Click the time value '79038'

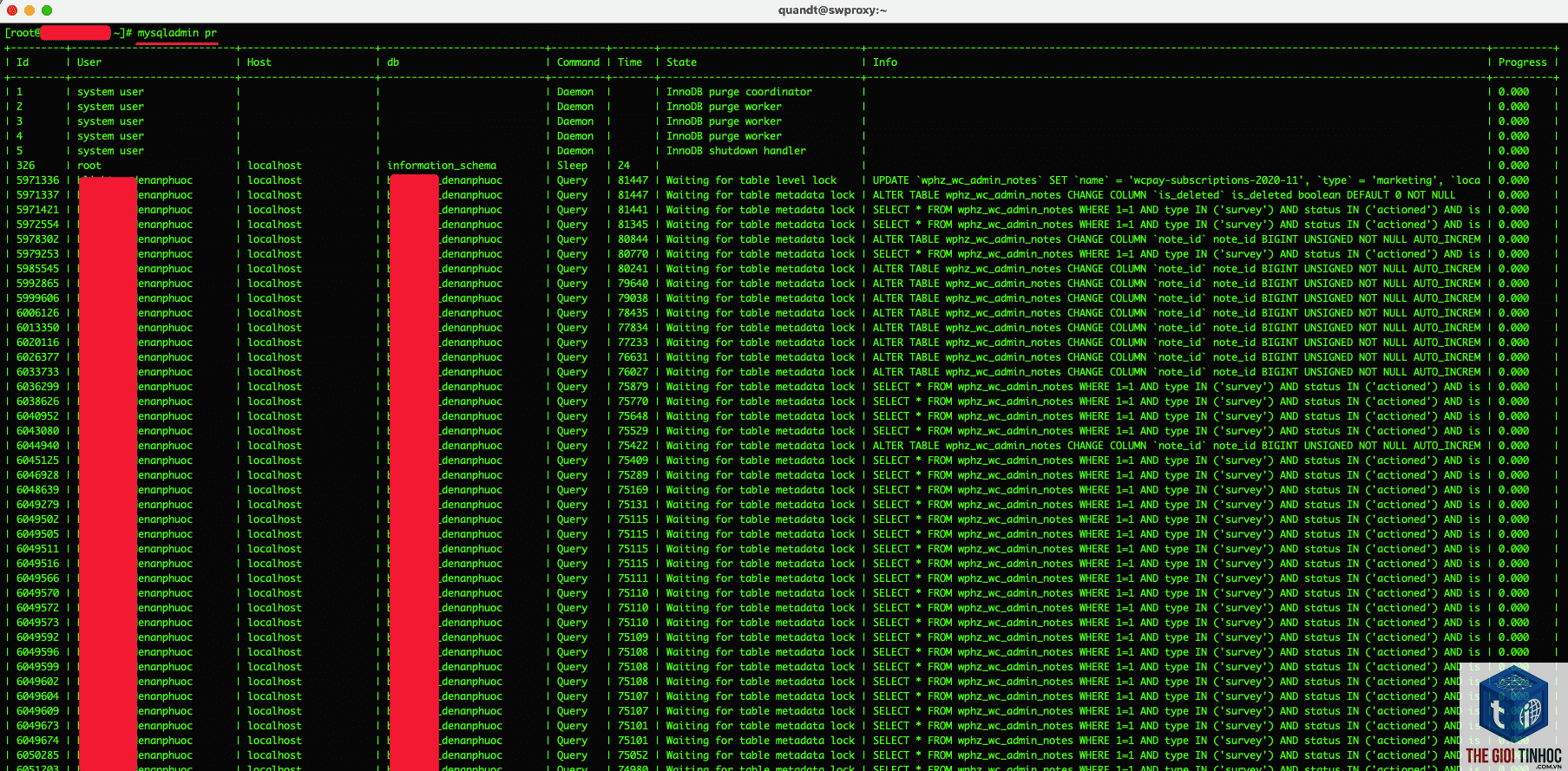pyautogui.click(x=633, y=298)
